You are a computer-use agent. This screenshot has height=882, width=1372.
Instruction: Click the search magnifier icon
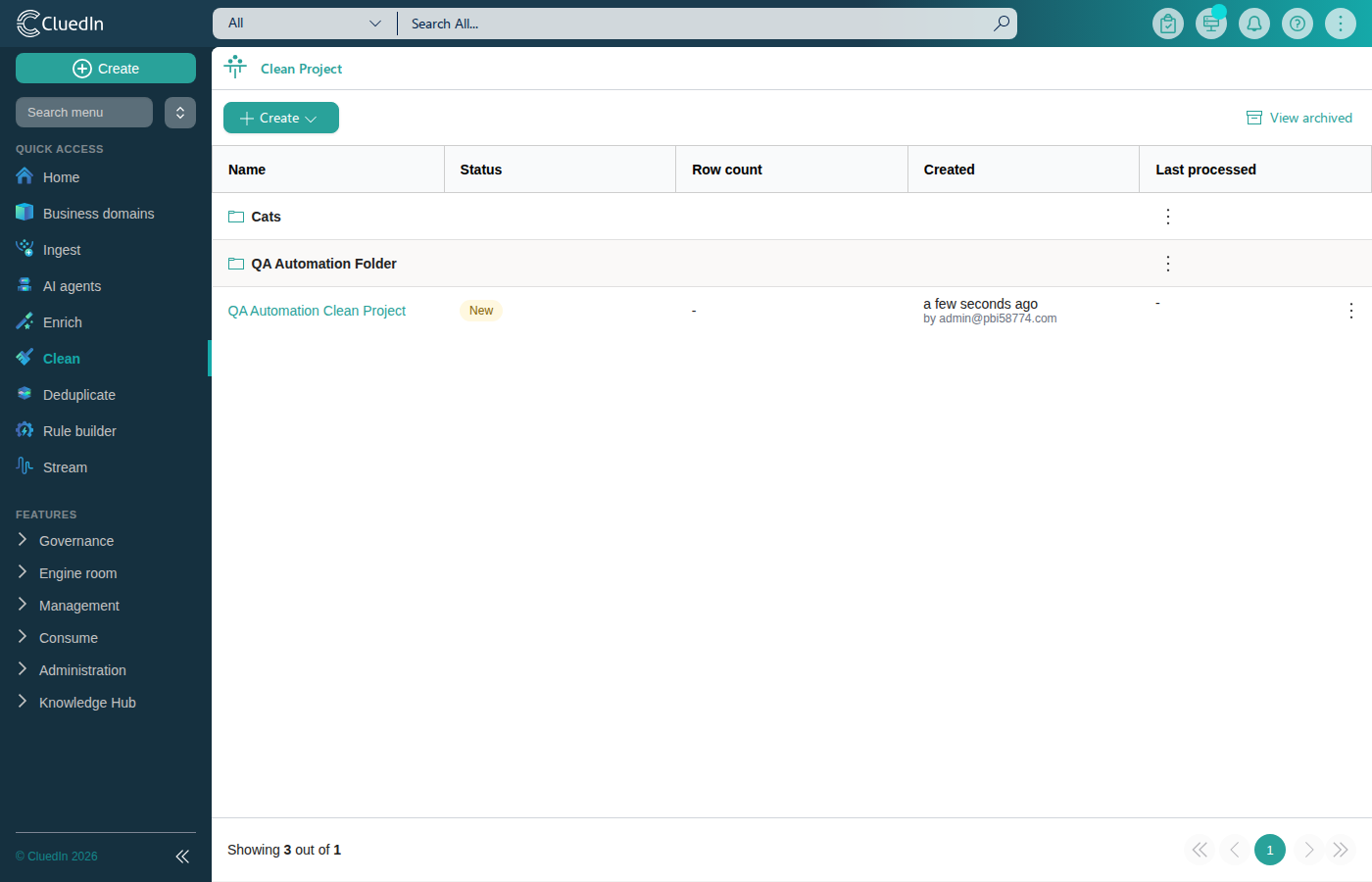tap(1002, 24)
